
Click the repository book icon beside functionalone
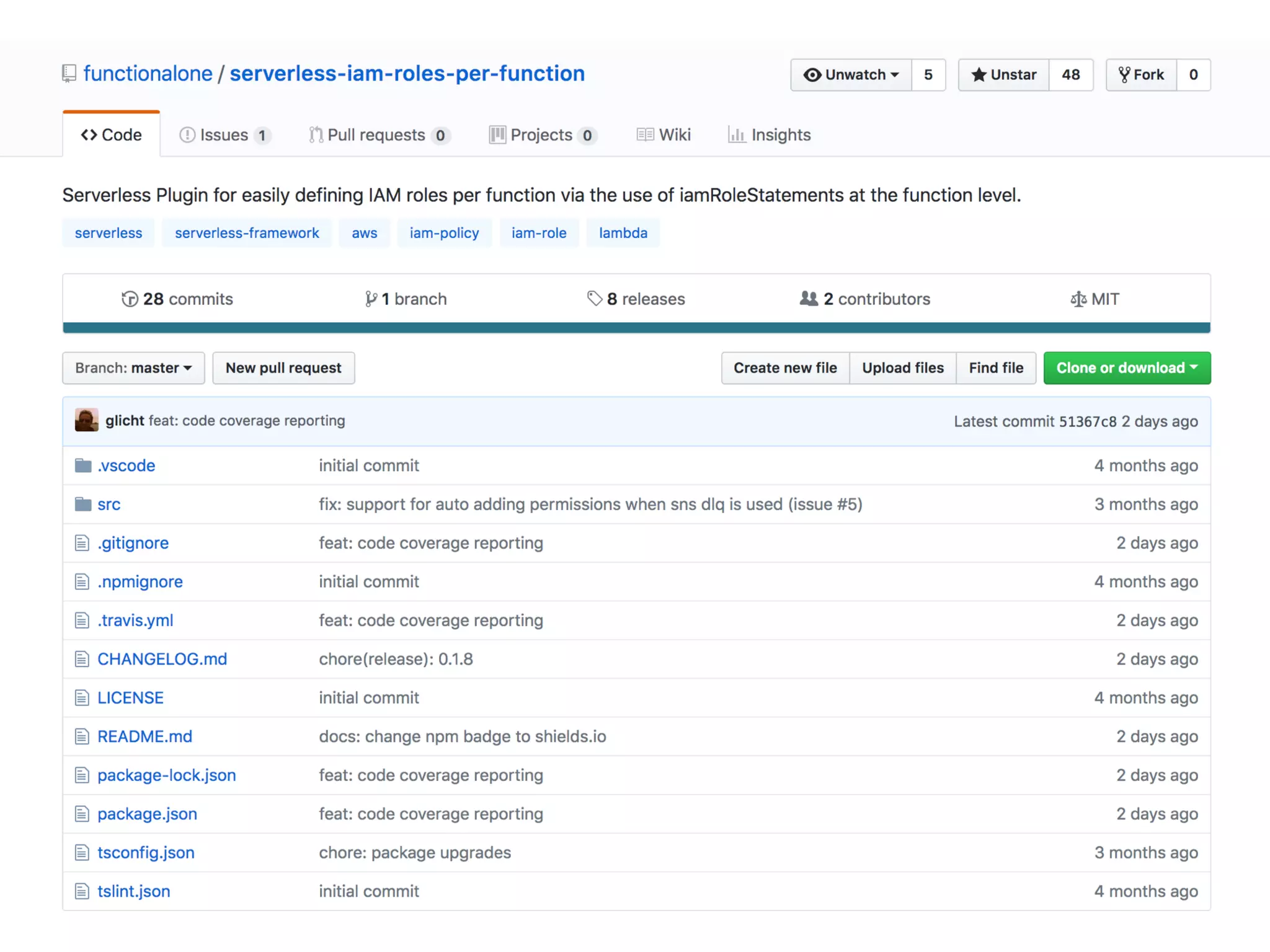click(69, 74)
